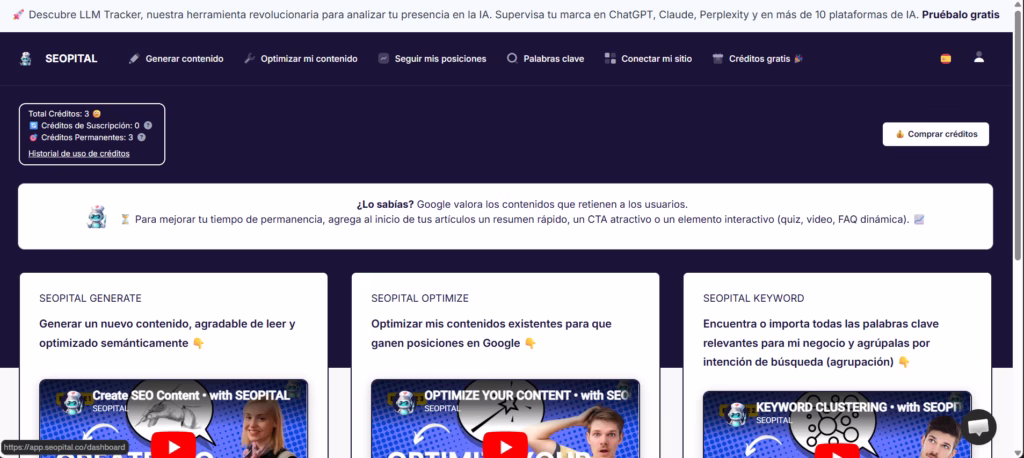
Task: Open the user account profile icon
Action: [978, 57]
